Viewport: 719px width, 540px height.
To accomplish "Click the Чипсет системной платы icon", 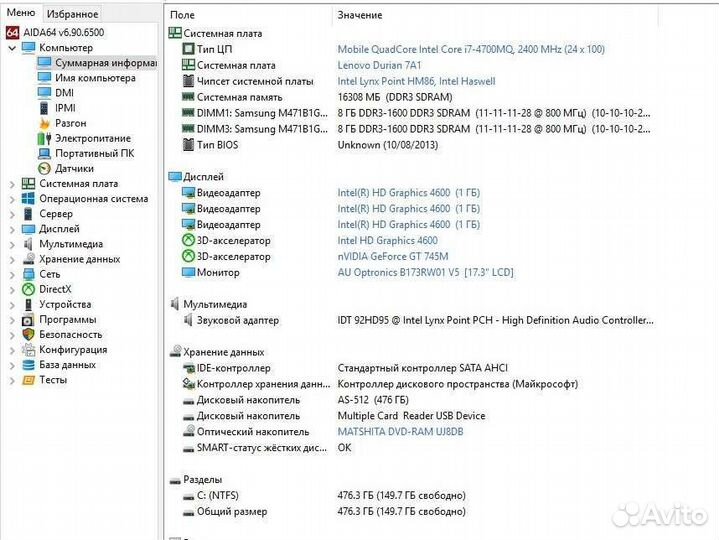I will 188,81.
